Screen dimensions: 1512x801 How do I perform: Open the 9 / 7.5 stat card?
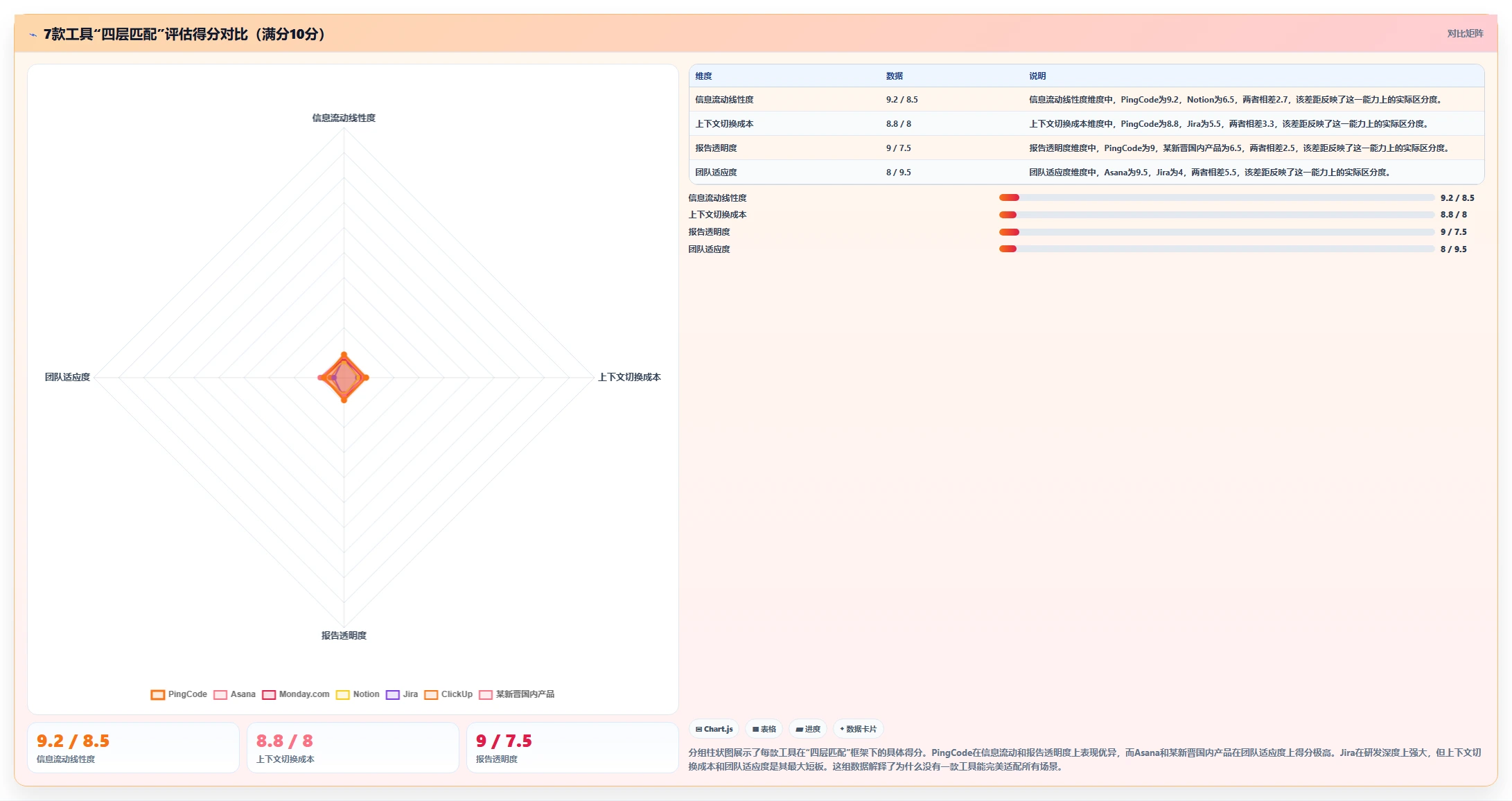(x=572, y=748)
